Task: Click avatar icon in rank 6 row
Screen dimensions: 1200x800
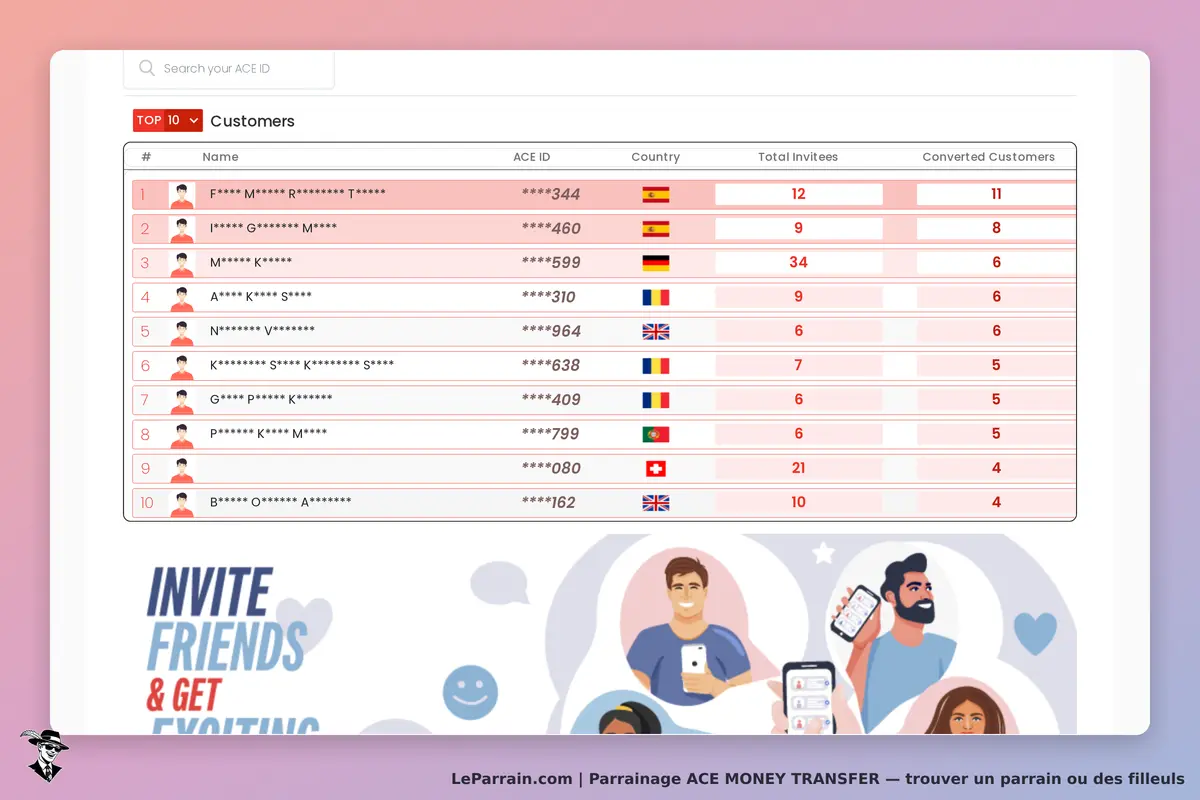Action: pos(182,366)
